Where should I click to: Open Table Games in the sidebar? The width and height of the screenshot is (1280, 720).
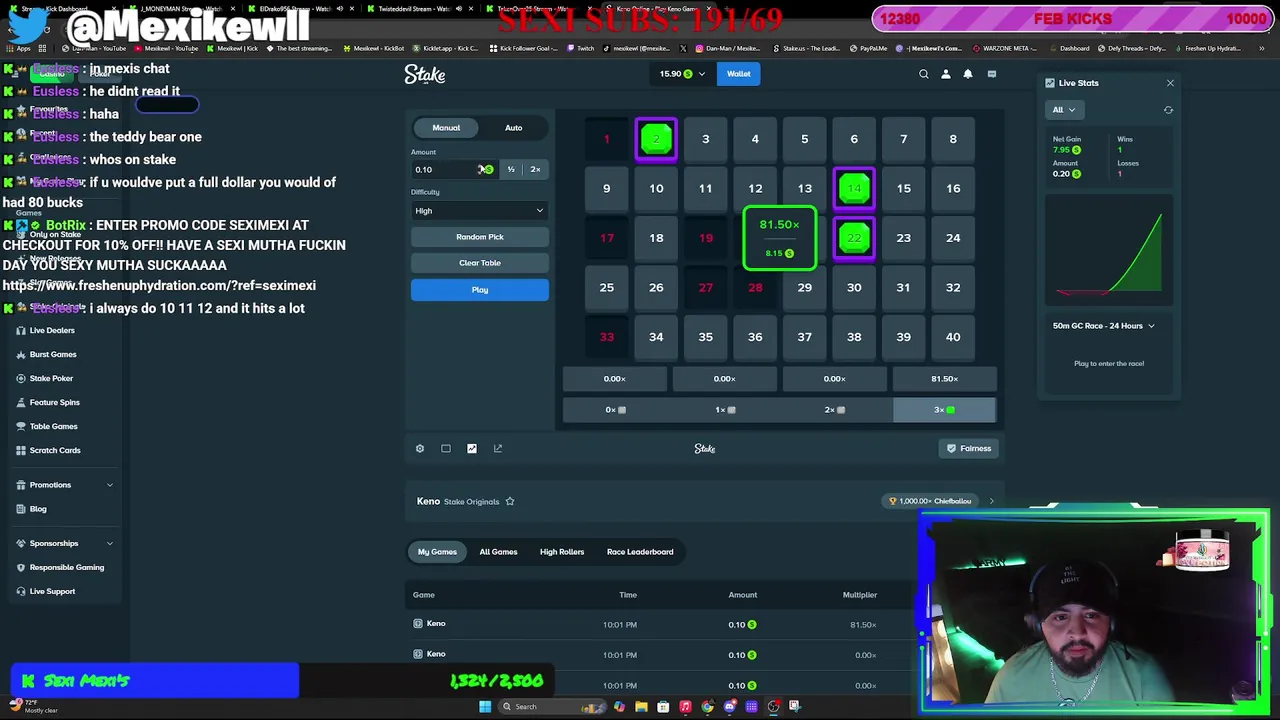point(53,426)
